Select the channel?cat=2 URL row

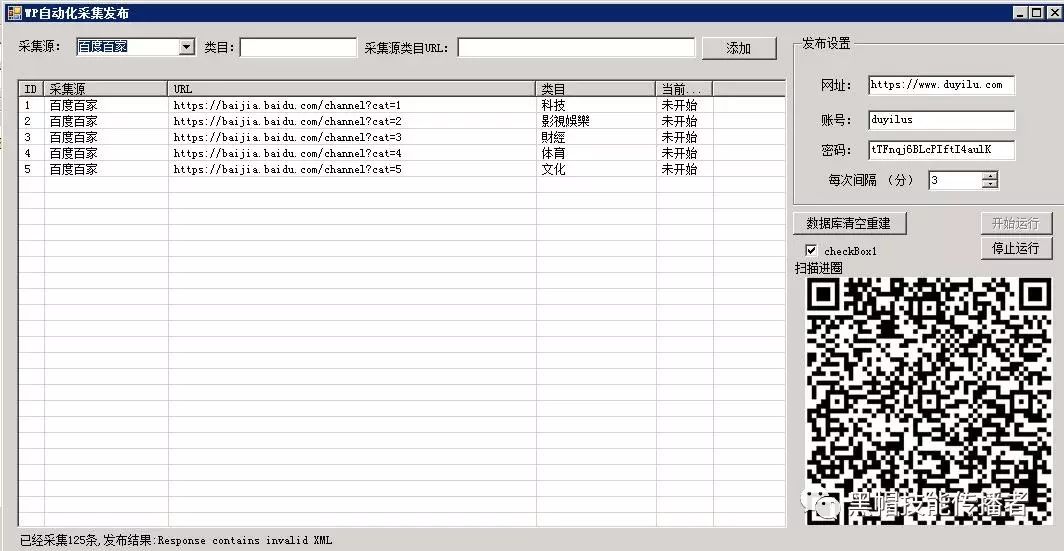(288, 121)
